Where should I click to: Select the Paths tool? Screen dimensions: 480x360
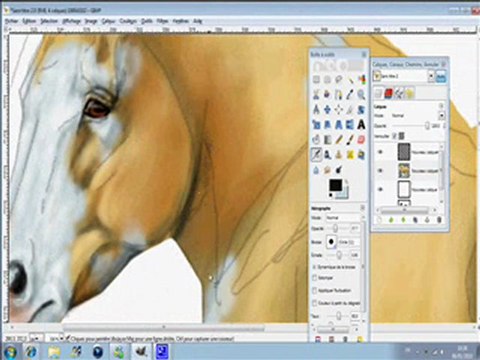[338, 94]
